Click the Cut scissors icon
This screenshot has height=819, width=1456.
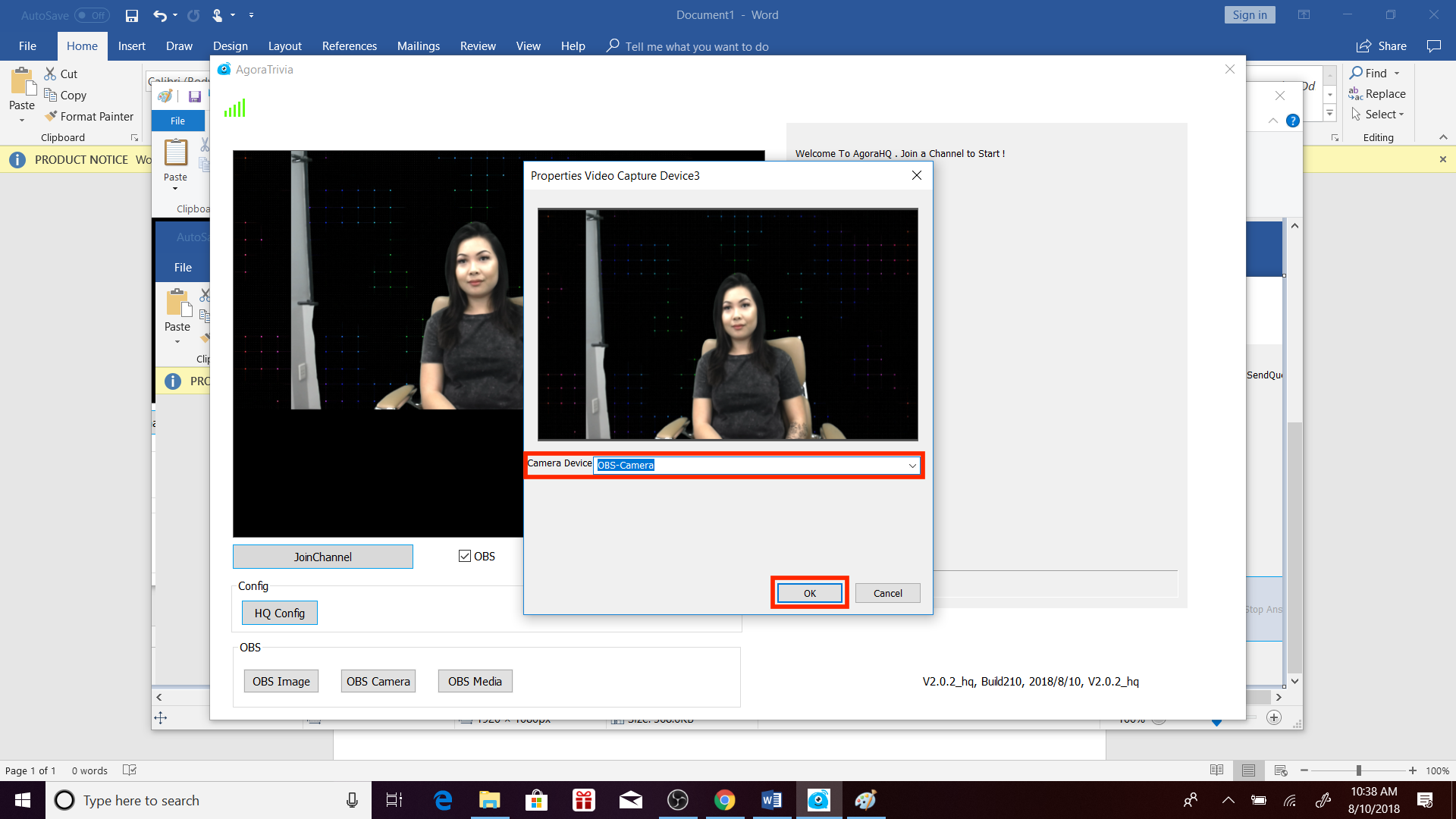pyautogui.click(x=50, y=74)
